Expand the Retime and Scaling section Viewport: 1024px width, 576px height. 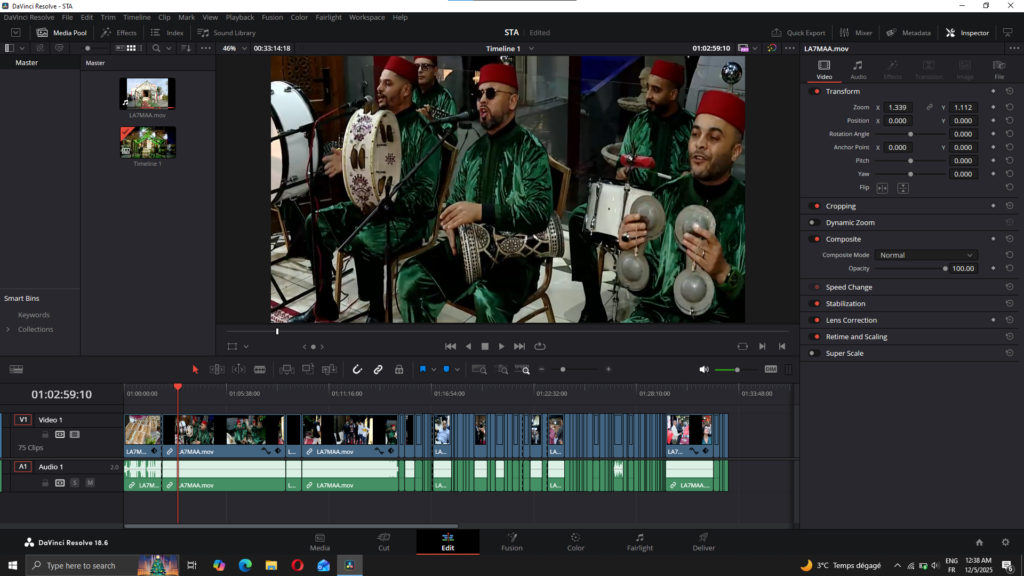(x=856, y=337)
